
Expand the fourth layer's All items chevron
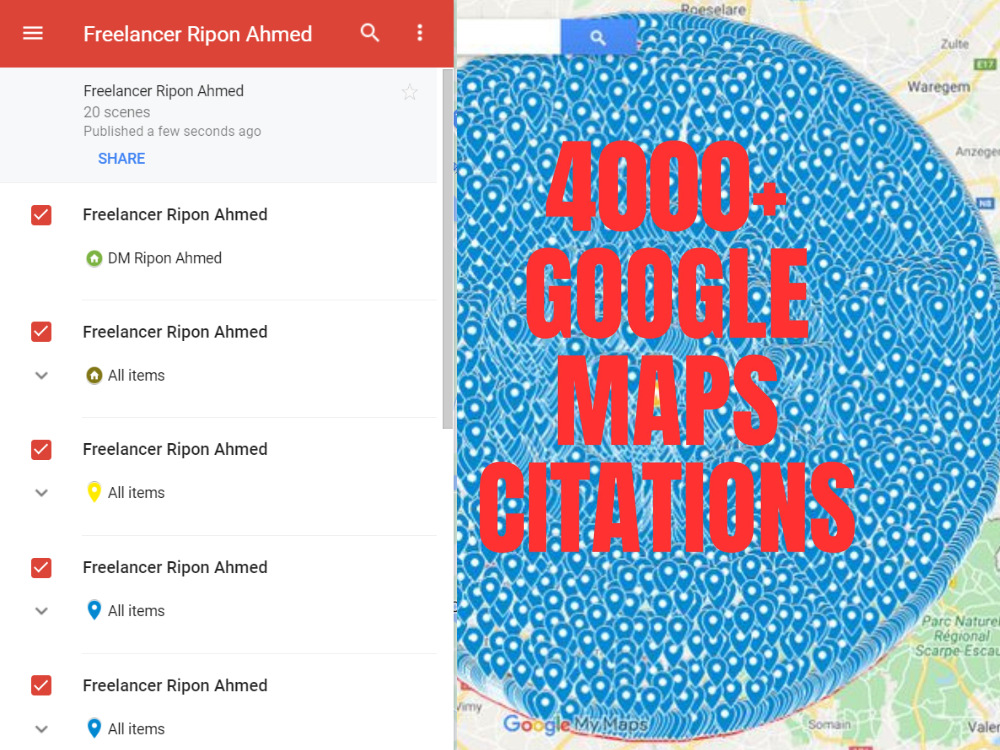(41, 611)
